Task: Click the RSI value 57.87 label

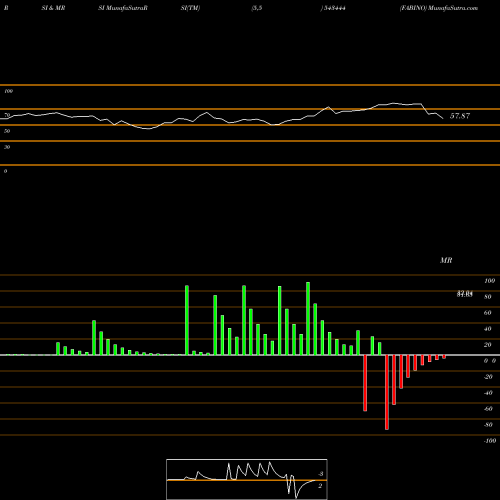Action: point(460,116)
